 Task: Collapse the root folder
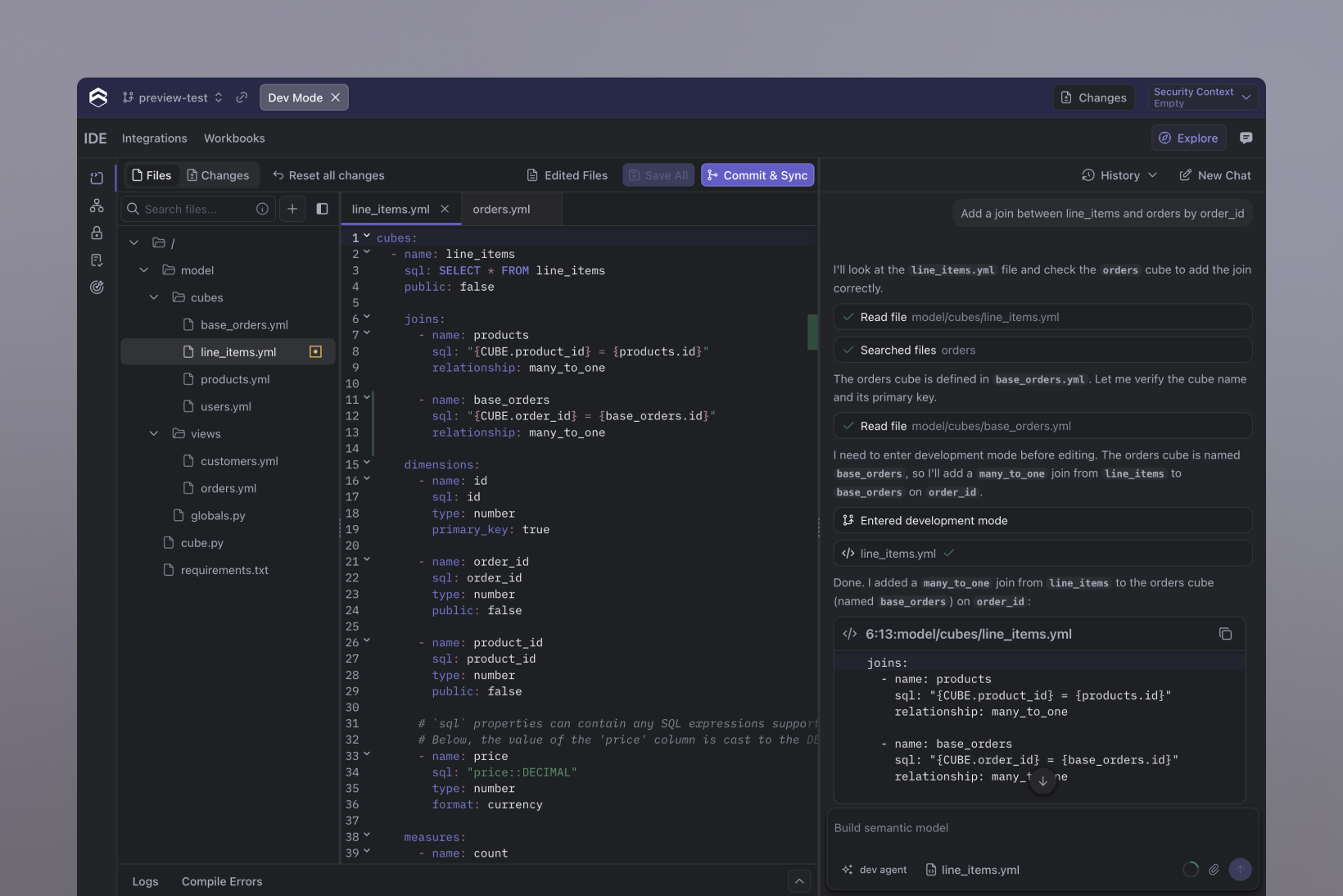(x=134, y=242)
